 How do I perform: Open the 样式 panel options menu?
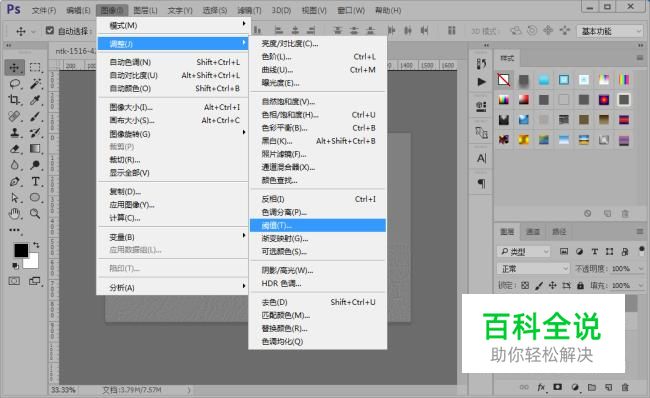click(x=640, y=58)
